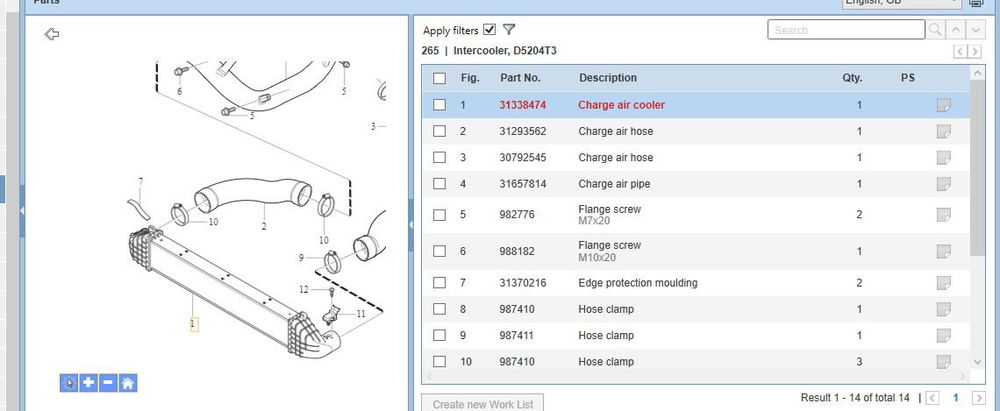This screenshot has height=411, width=1000.
Task: Select checkbox for Edge protection moulding
Action: click(x=439, y=283)
